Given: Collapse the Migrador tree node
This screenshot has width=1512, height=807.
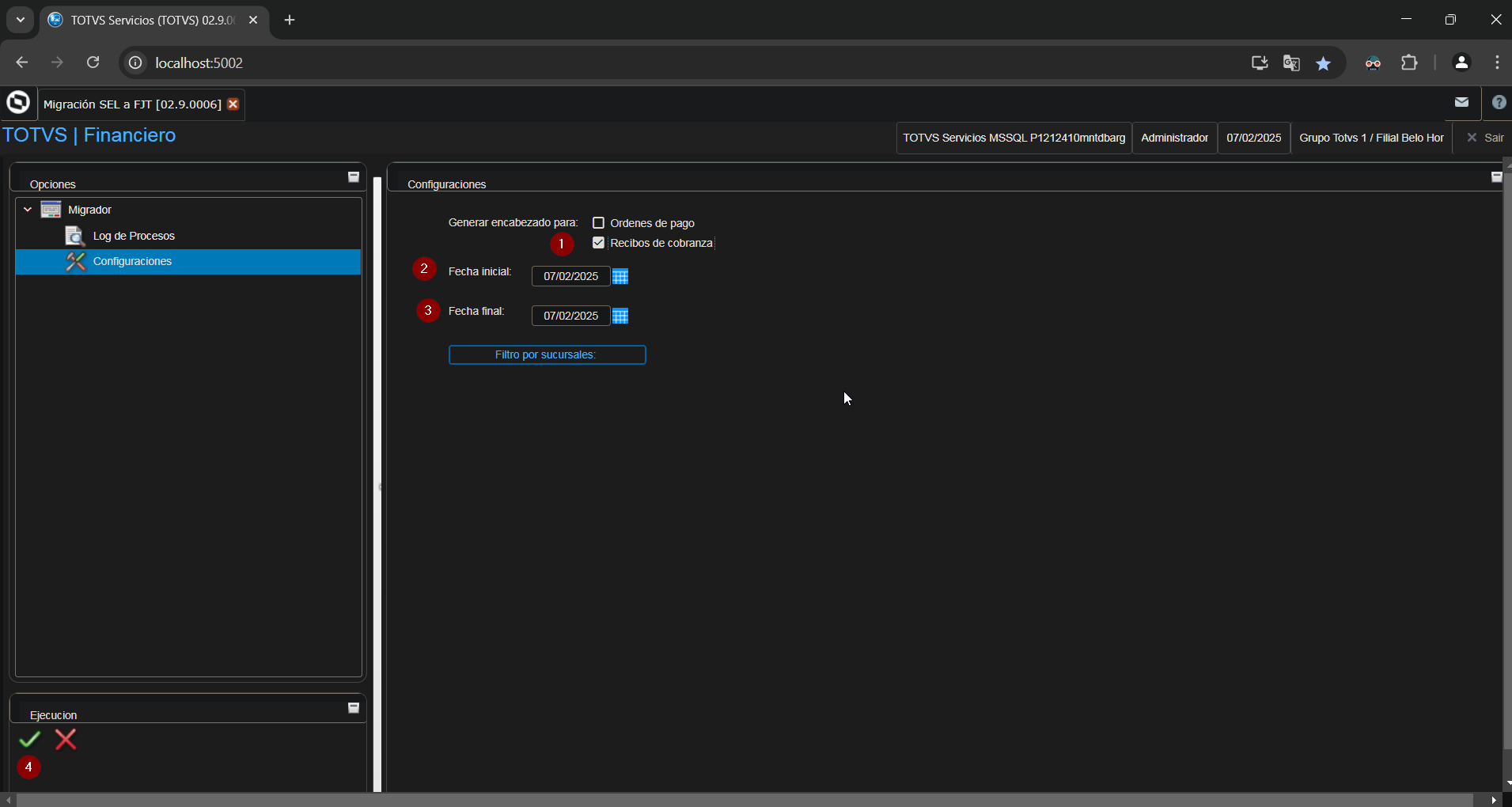Looking at the screenshot, I should [x=28, y=210].
